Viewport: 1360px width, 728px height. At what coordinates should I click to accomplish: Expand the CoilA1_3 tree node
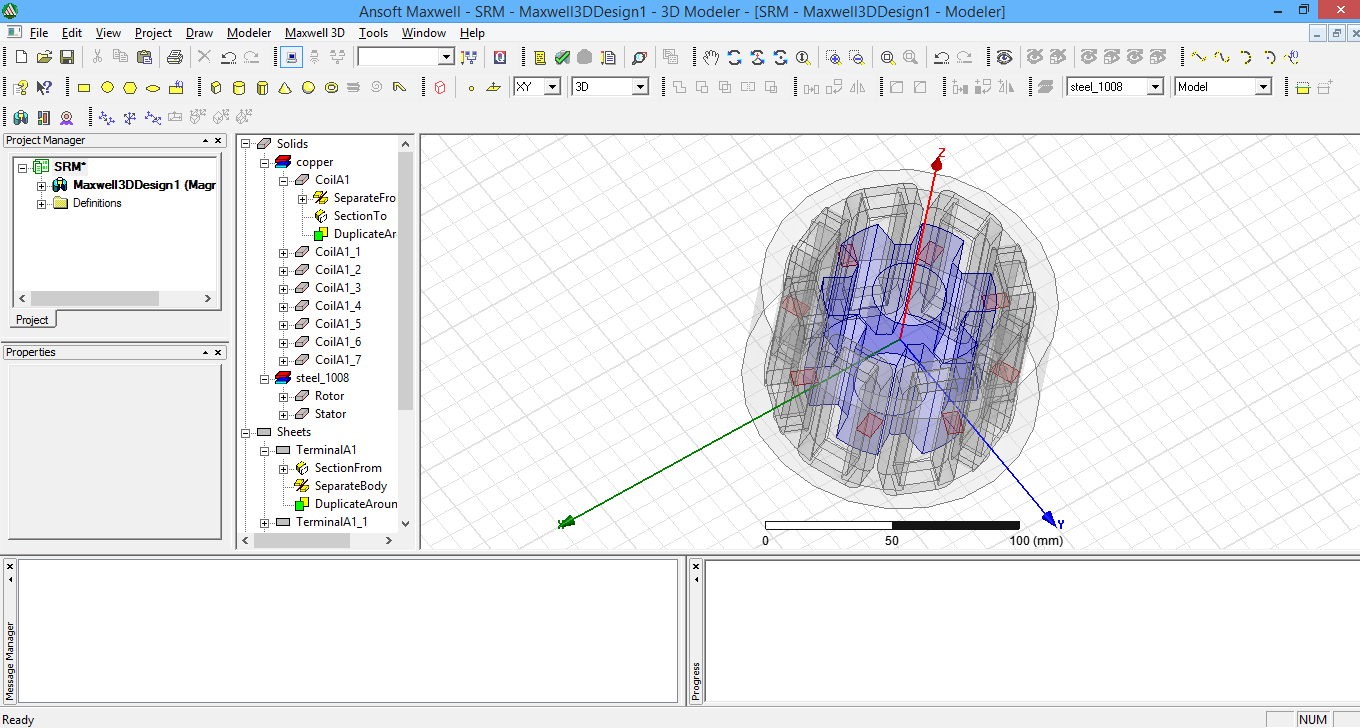pos(285,287)
